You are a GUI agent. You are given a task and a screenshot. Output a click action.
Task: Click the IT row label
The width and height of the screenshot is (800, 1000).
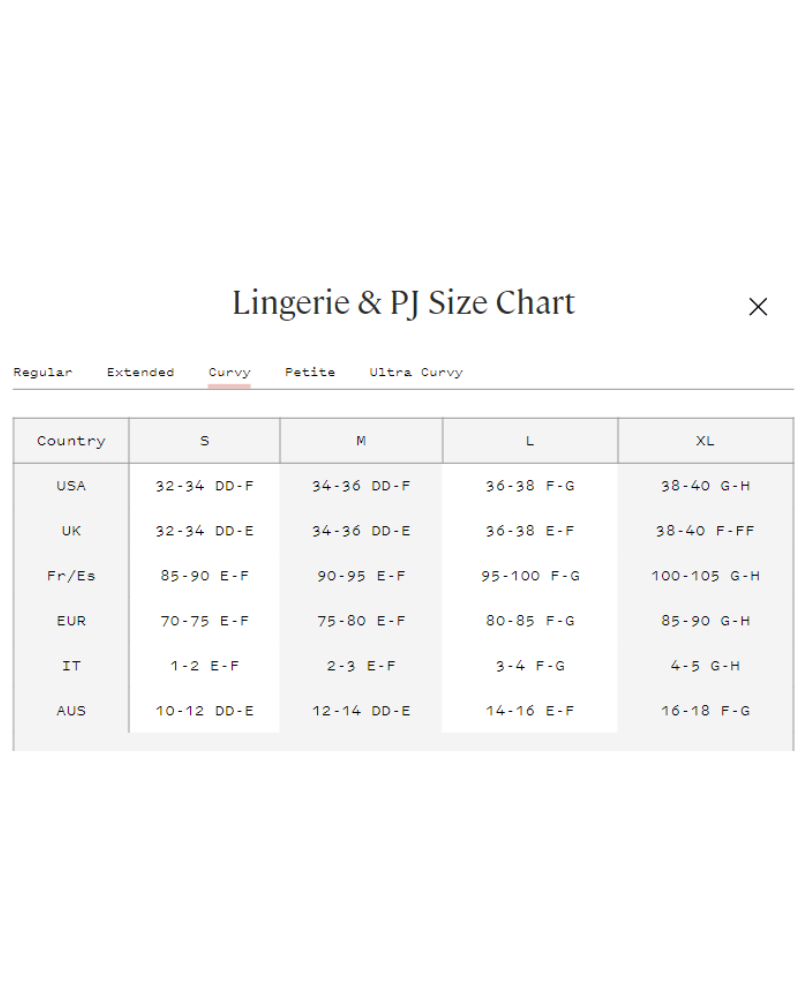pos(71,666)
